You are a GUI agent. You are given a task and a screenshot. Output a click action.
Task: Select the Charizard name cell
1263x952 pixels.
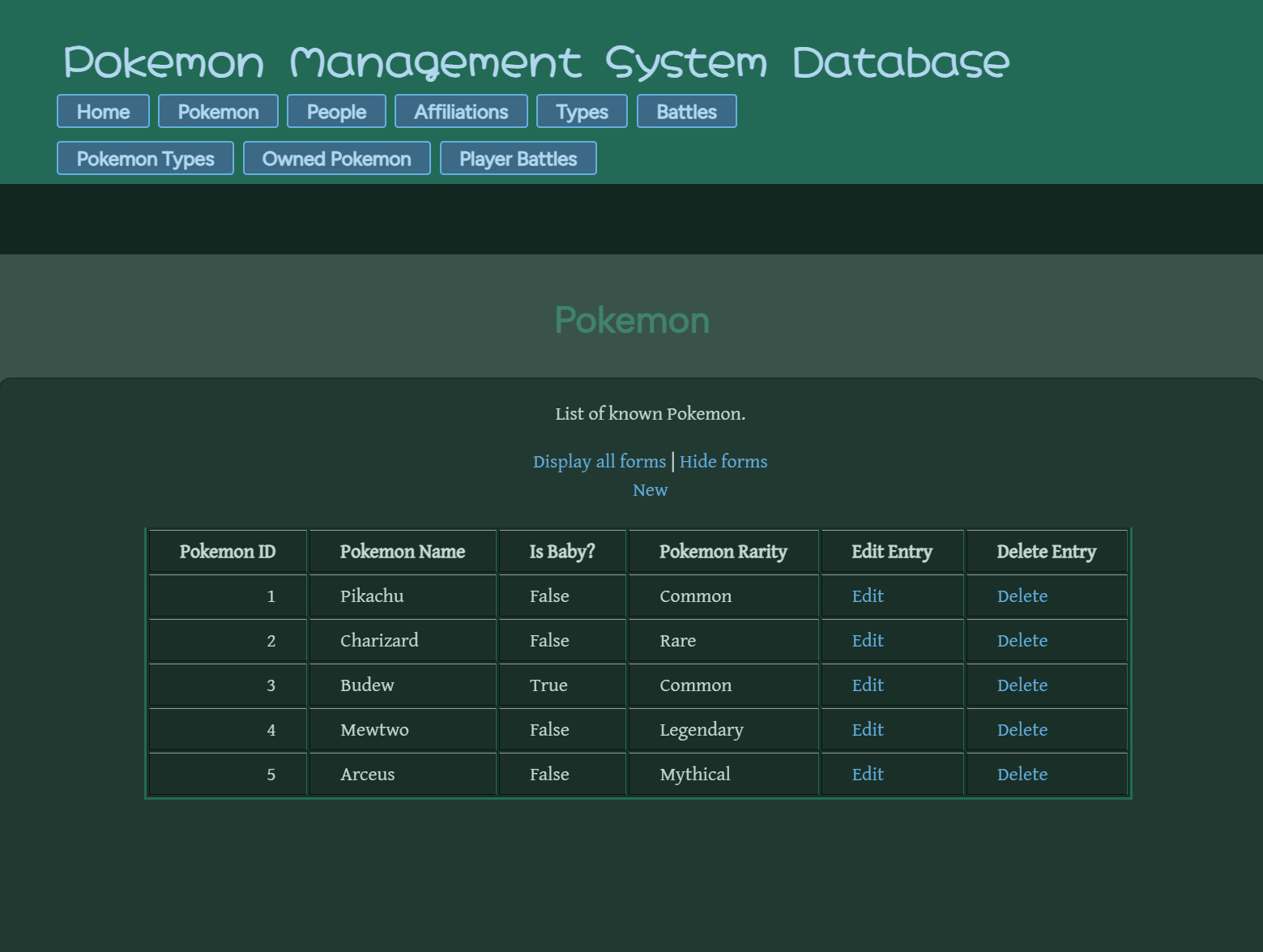pyautogui.click(x=403, y=641)
